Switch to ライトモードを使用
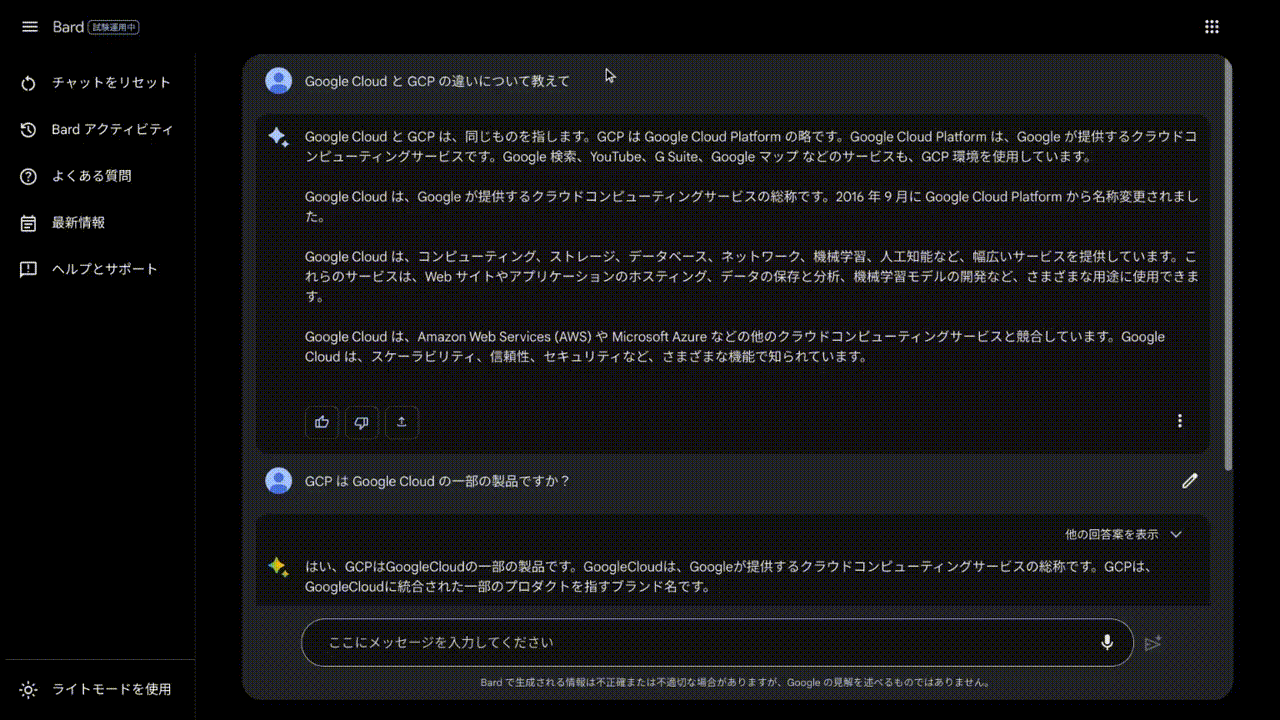Image resolution: width=1280 pixels, height=720 pixels. click(111, 689)
